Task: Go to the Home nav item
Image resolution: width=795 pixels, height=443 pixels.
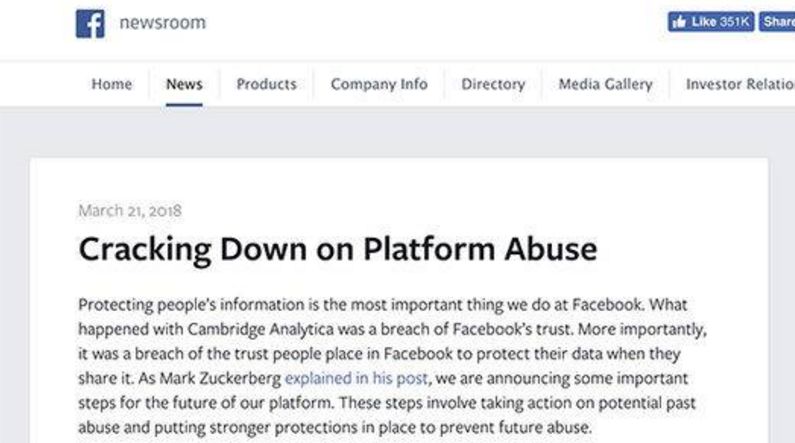Action: (111, 84)
